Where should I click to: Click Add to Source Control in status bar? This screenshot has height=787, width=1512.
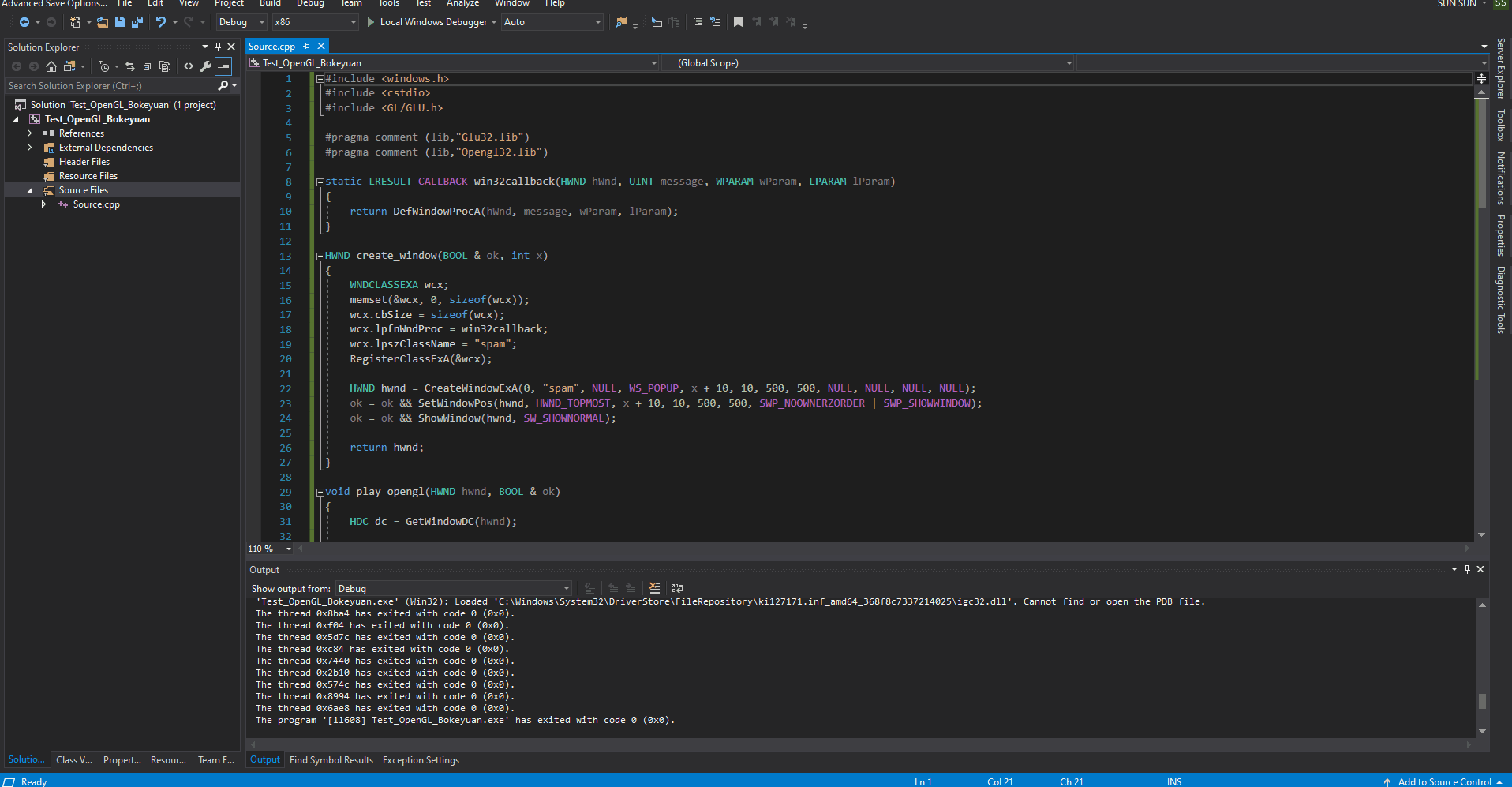point(1444,781)
